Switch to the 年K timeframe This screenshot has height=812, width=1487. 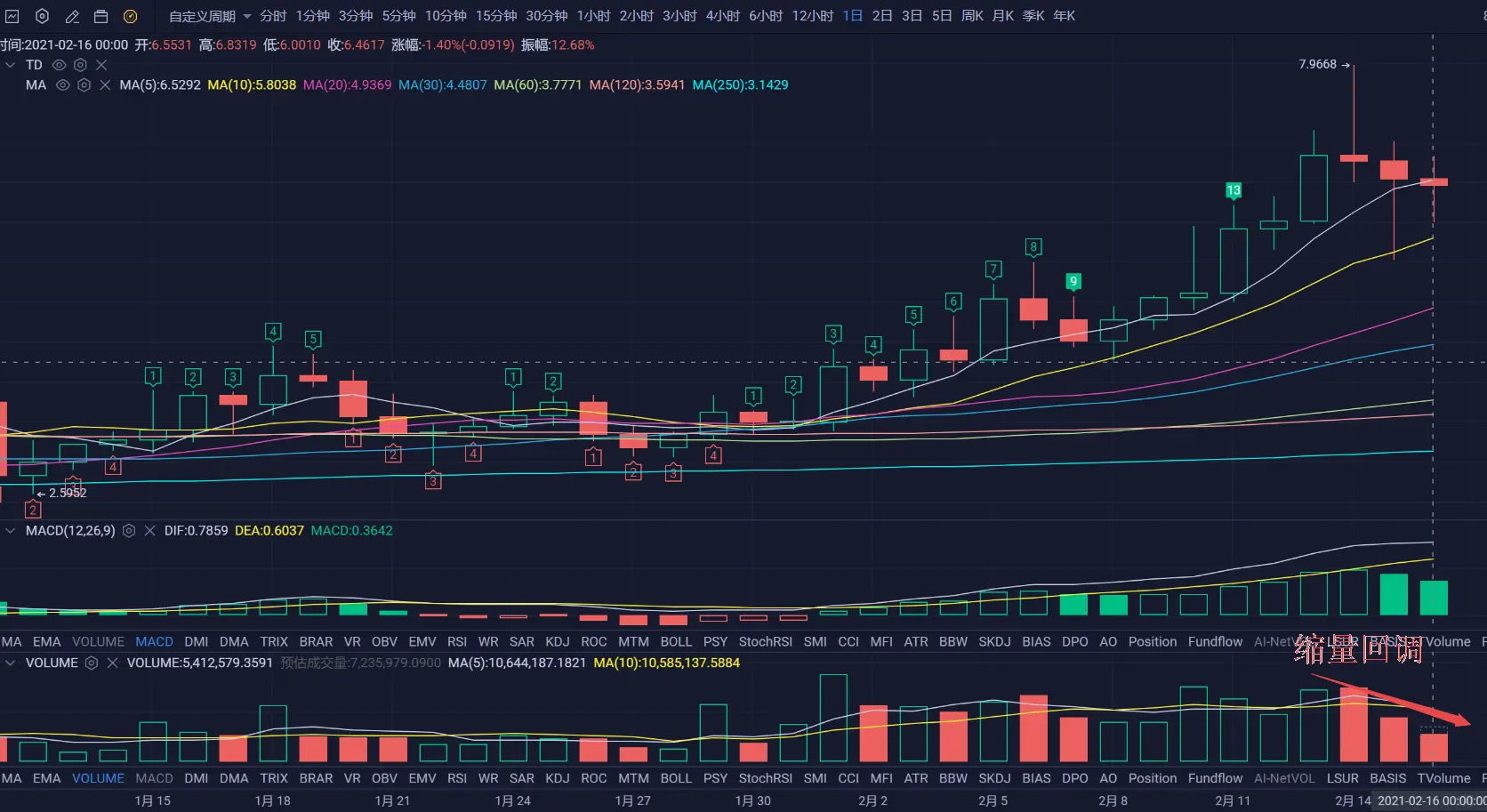pos(1064,16)
